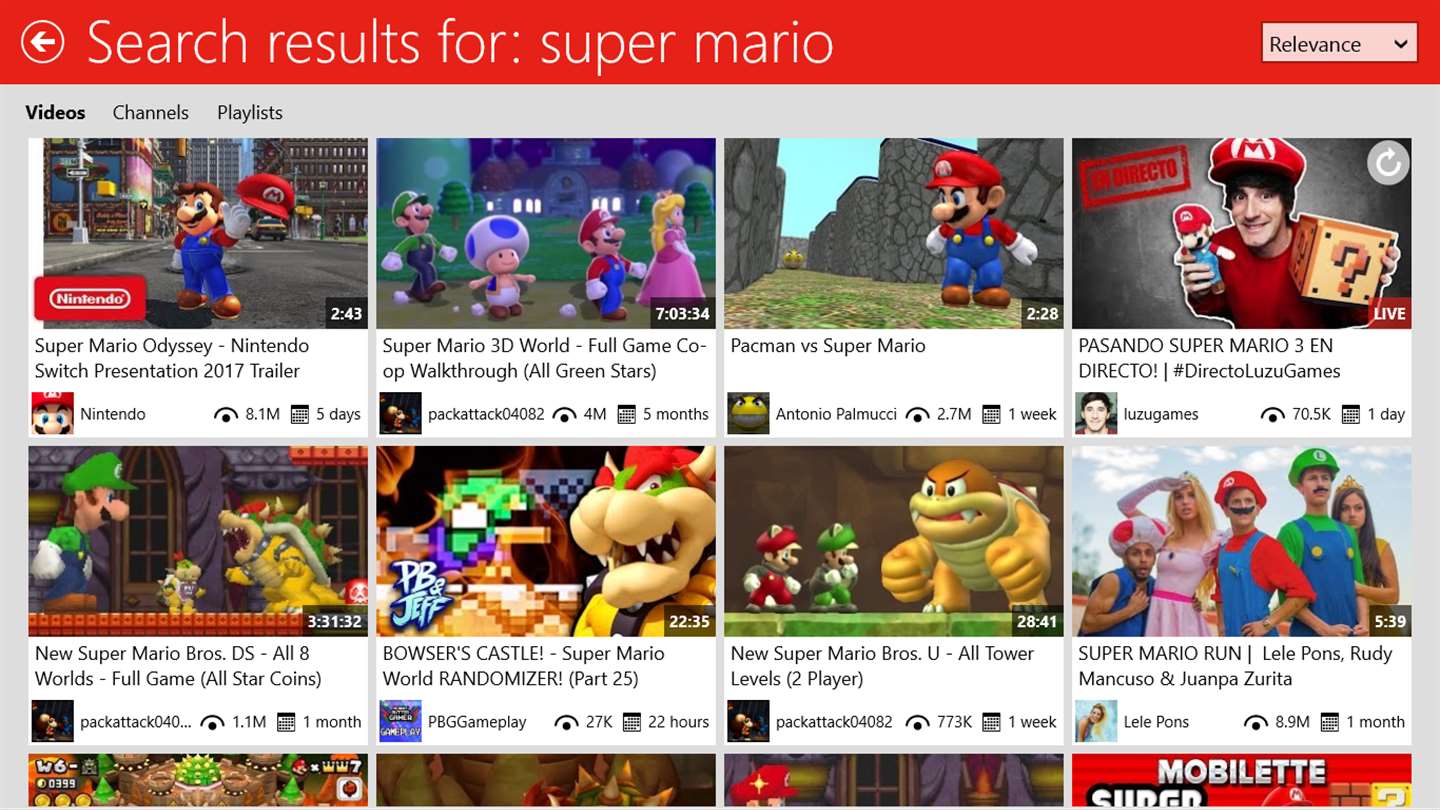The image size is (1440, 810).
Task: Click the eye views icon beside 8.1M
Action: 226,414
